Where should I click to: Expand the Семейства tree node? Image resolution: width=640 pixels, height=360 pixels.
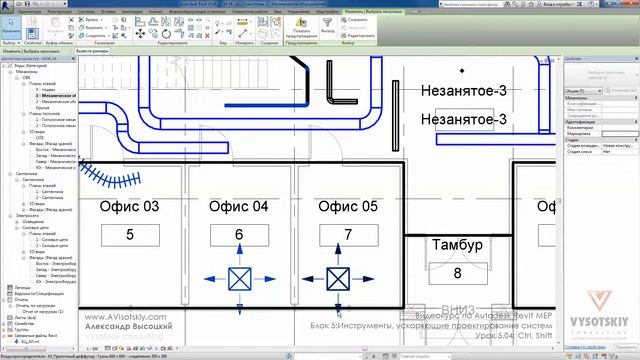pos(4,324)
